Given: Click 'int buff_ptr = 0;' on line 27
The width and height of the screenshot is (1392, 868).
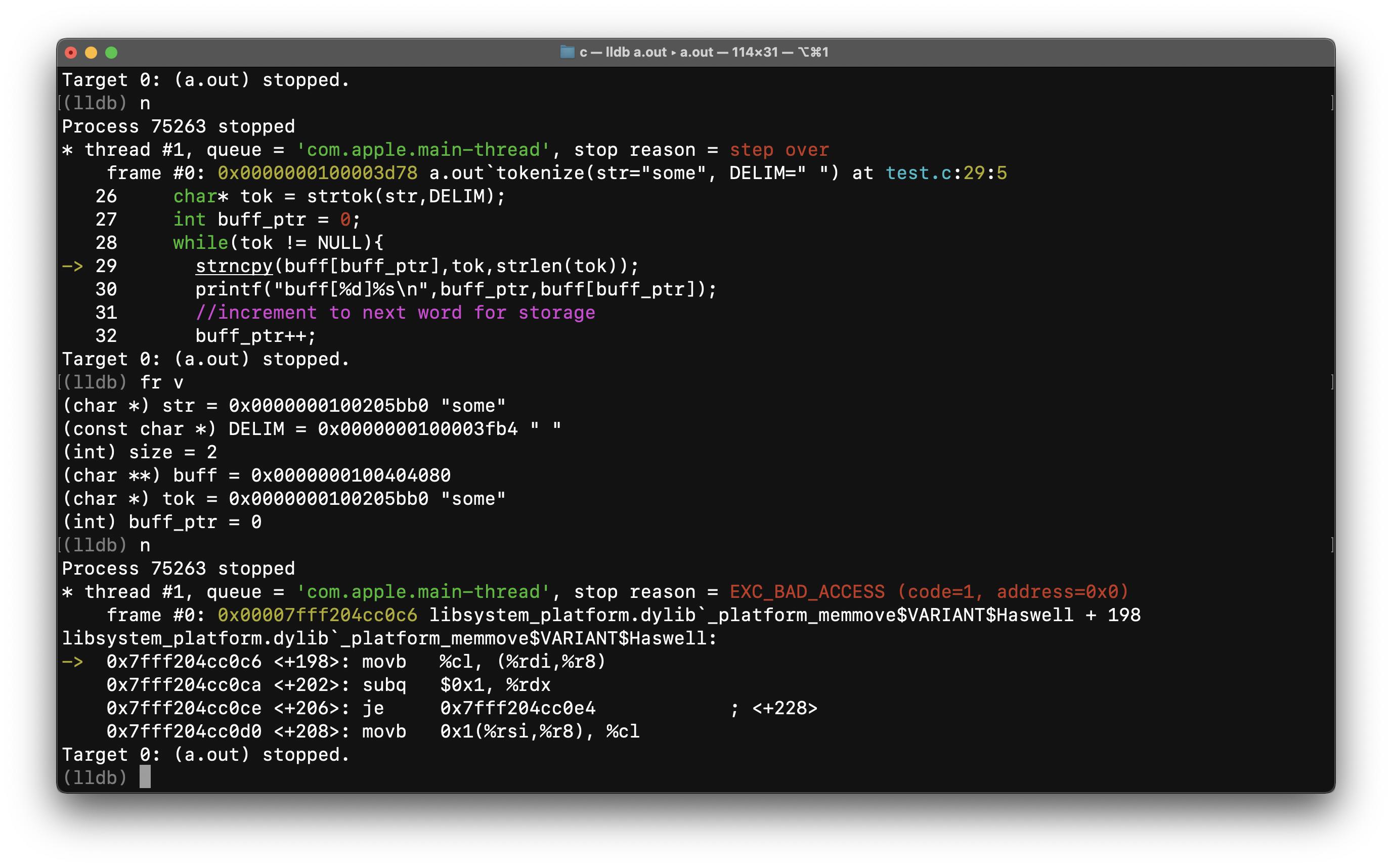Looking at the screenshot, I should [267, 220].
